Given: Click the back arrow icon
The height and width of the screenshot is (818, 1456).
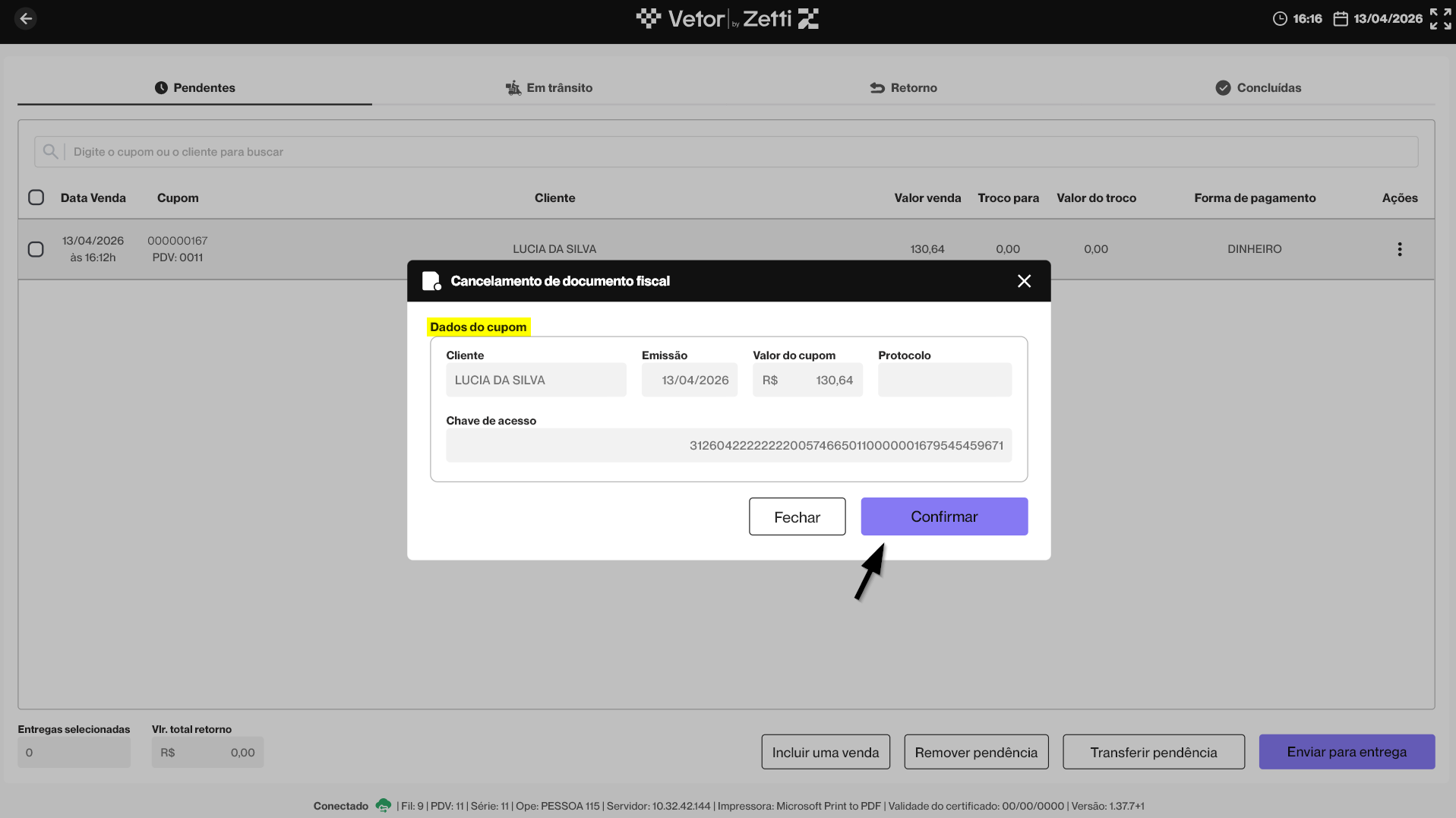Looking at the screenshot, I should [26, 19].
